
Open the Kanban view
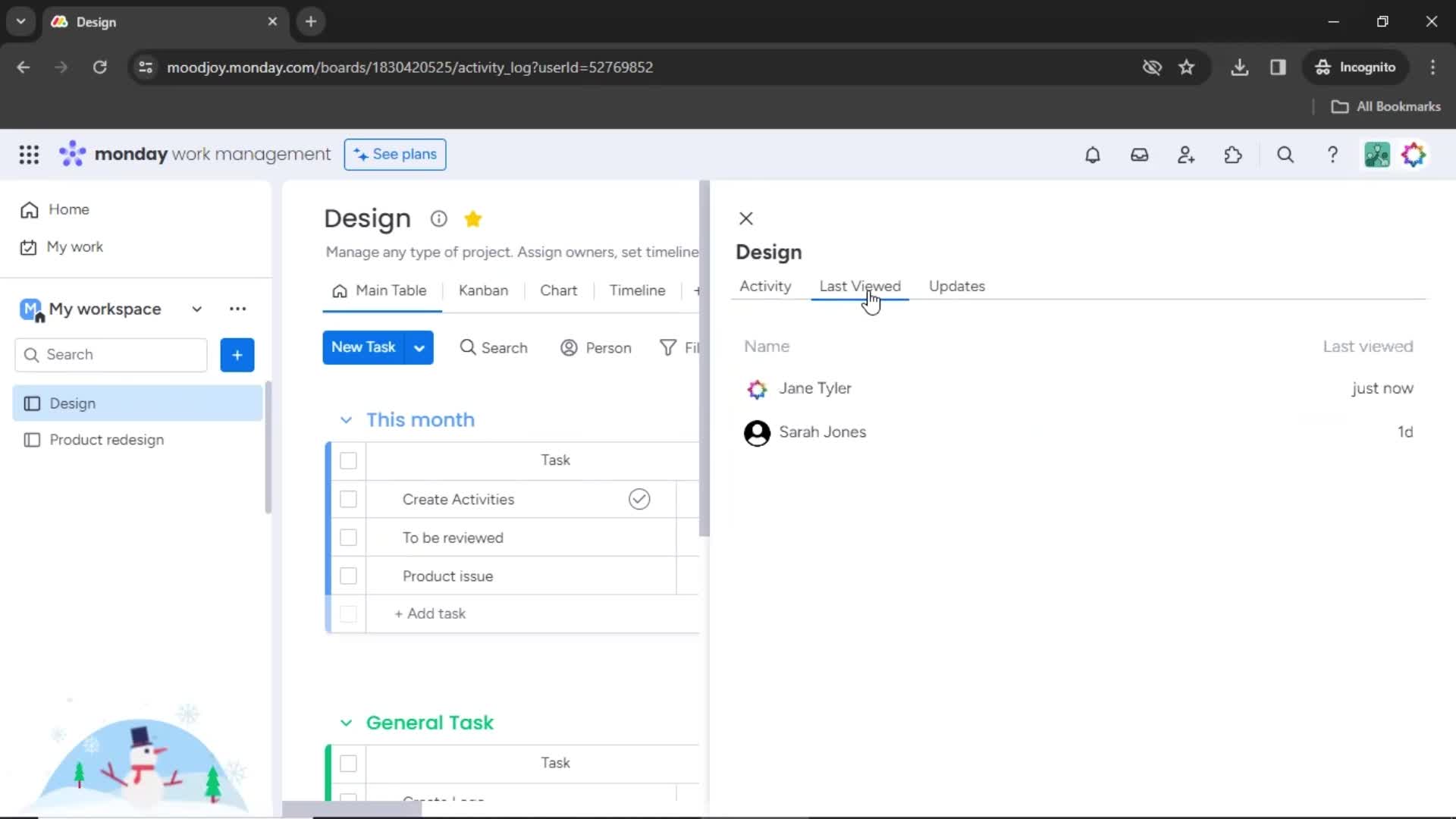coord(484,290)
